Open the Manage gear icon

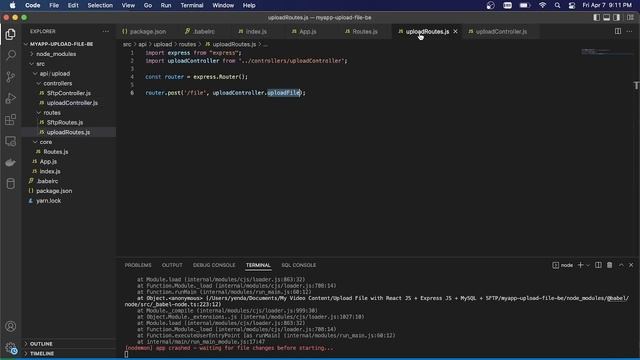(x=11, y=348)
